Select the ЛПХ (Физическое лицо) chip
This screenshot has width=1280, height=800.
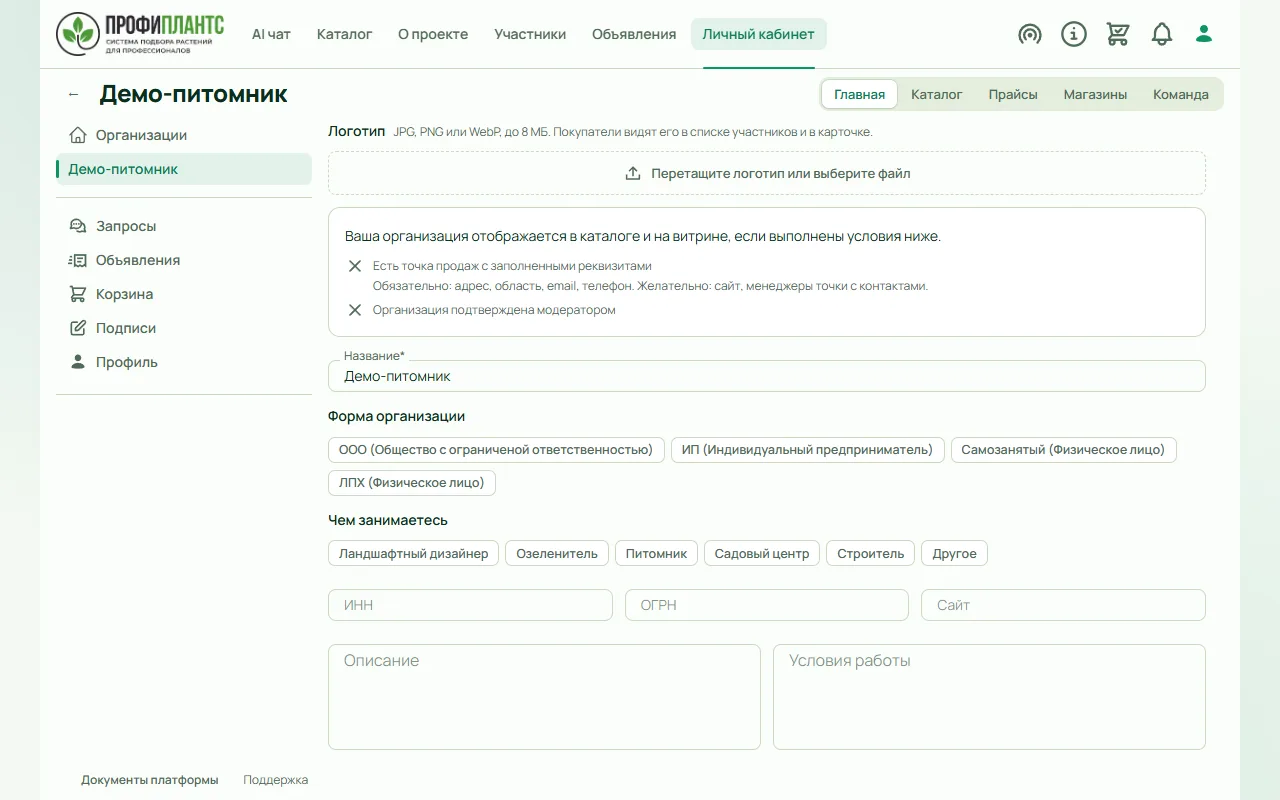tap(411, 483)
